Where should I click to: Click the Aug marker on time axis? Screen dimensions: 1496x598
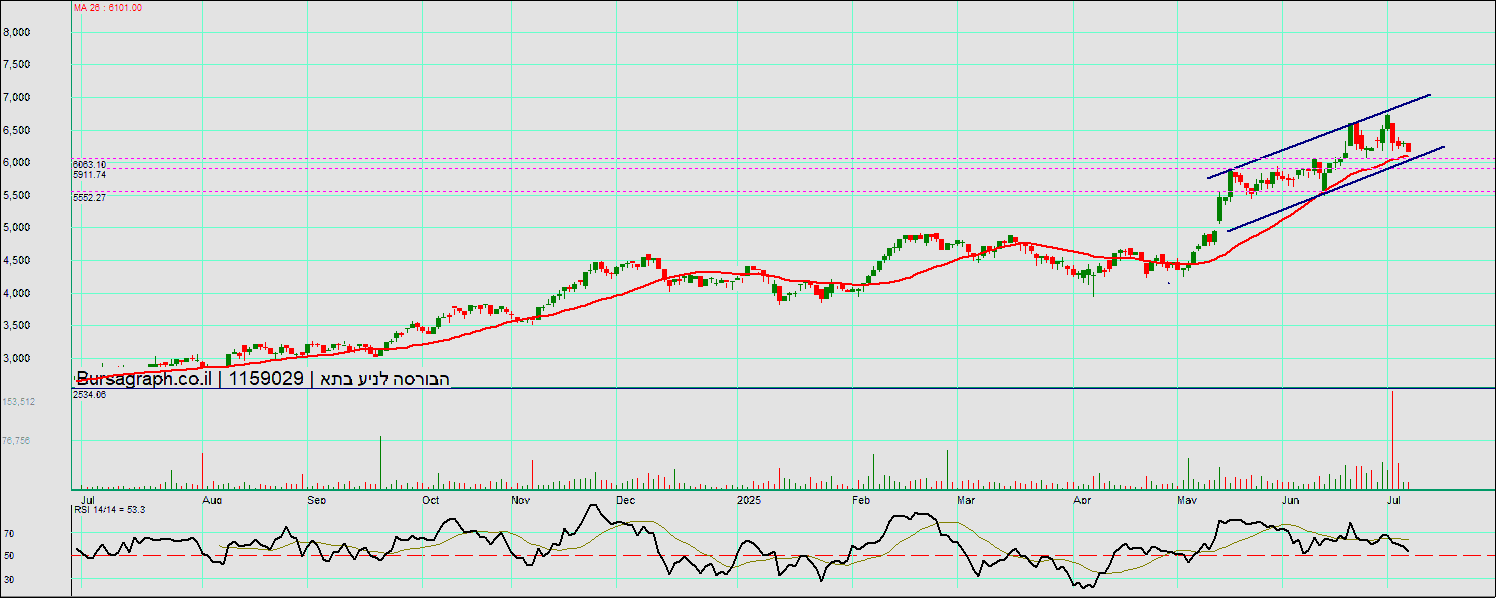[x=211, y=498]
